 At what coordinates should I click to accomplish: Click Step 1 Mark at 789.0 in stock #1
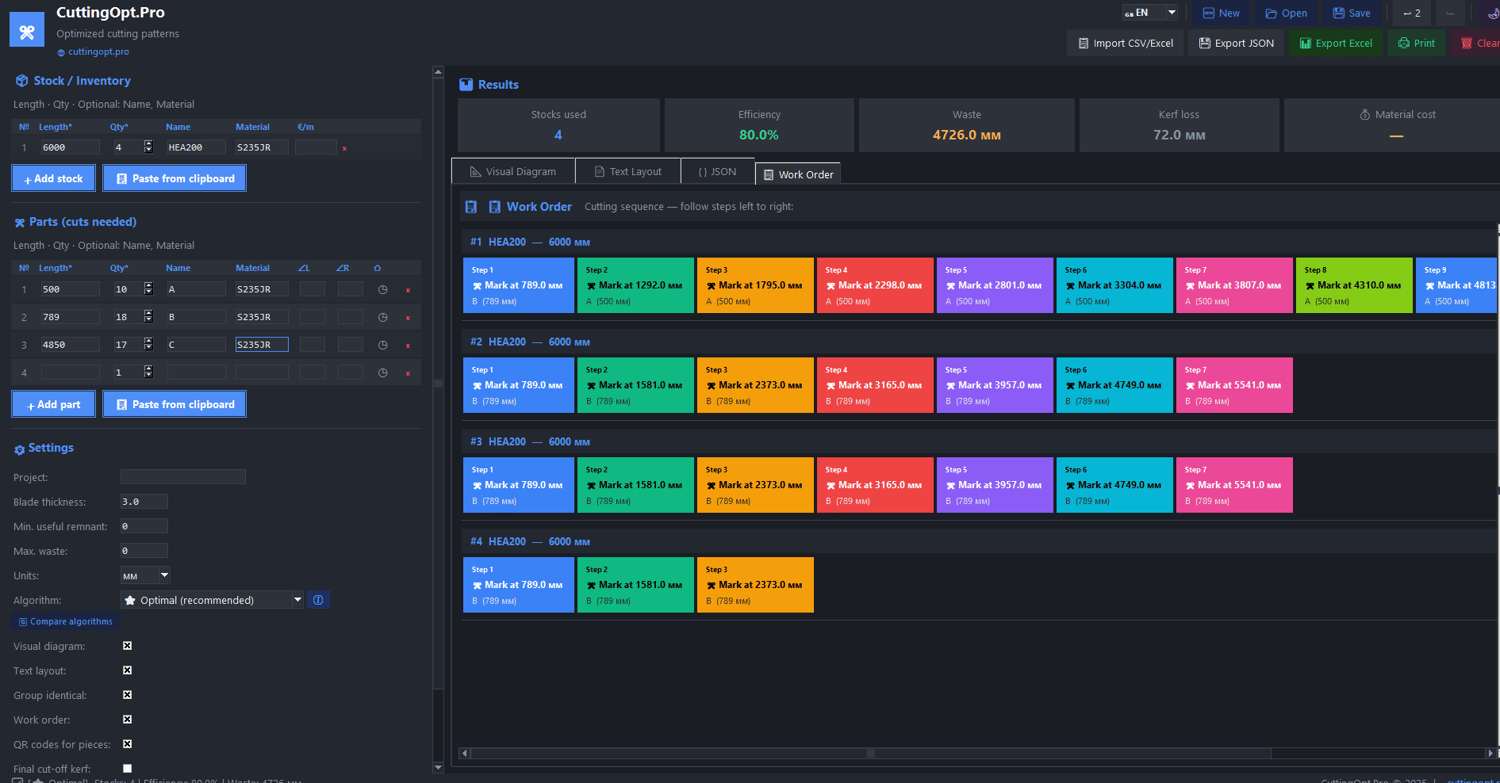pos(519,286)
